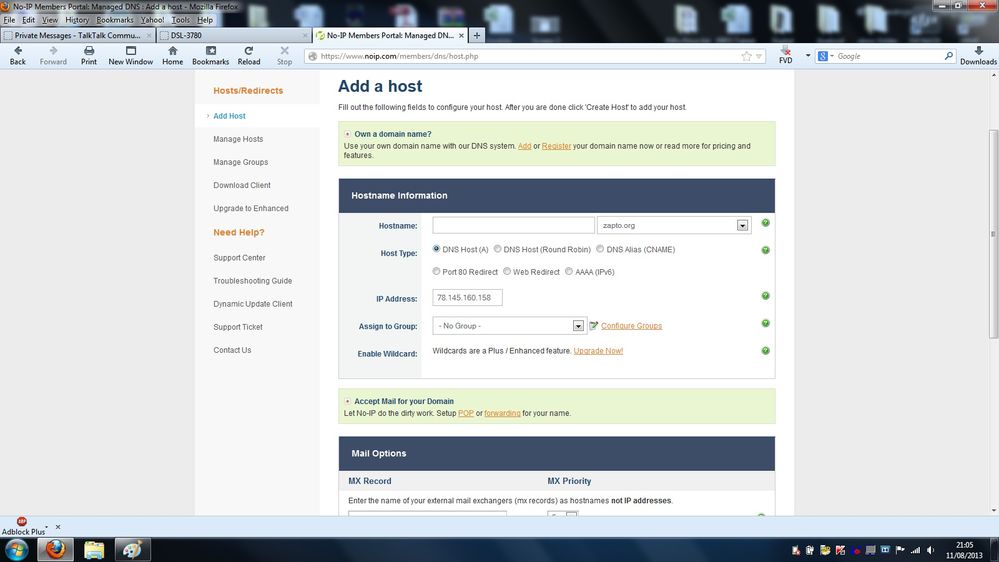Click the page vertical scrollbar
999x562 pixels.
click(993, 234)
